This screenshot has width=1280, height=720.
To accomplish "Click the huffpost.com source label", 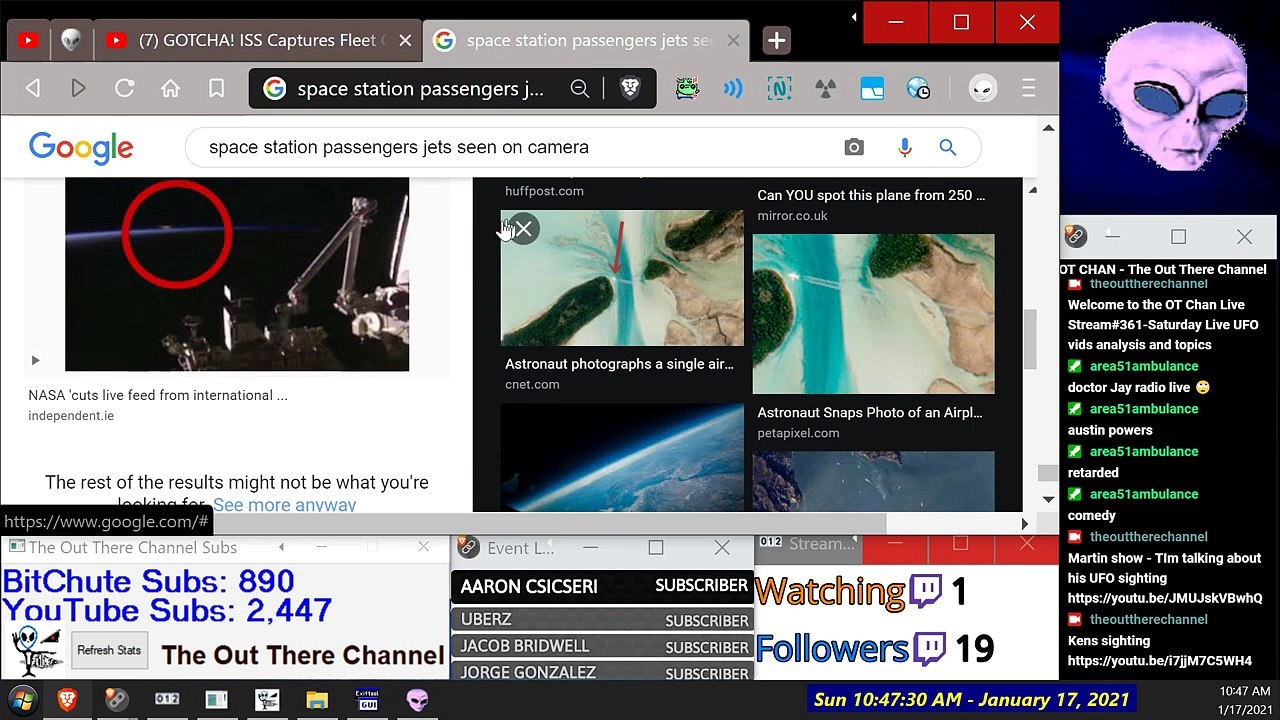I will (x=544, y=191).
